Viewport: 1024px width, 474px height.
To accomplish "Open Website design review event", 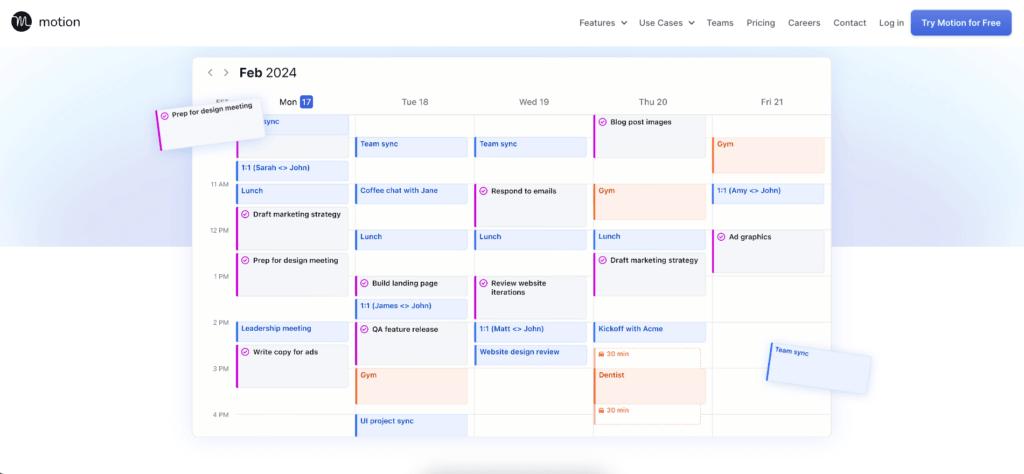I will tap(530, 355).
